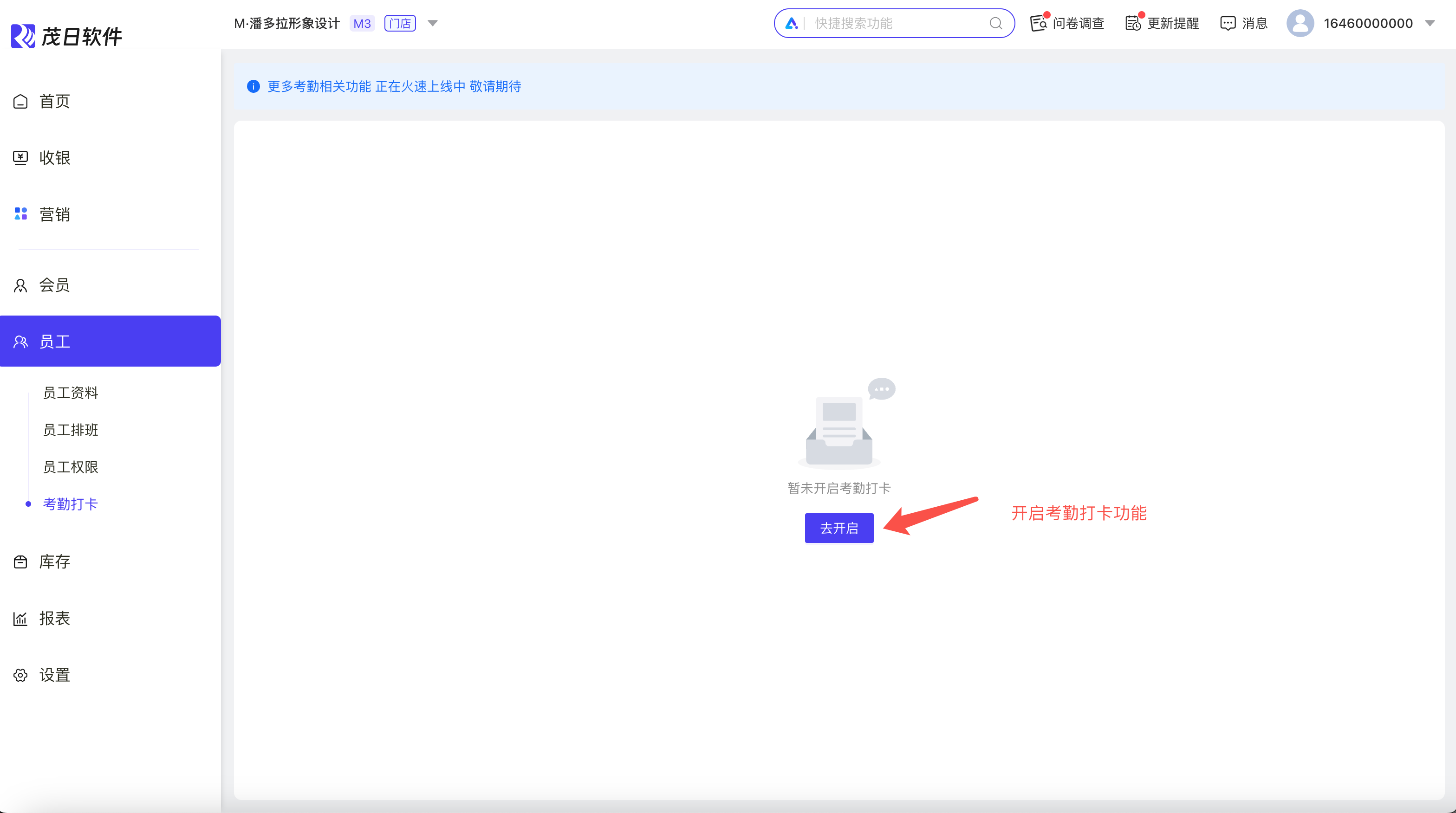Open the 库存 inventory icon
This screenshot has width=1456, height=813.
point(20,561)
